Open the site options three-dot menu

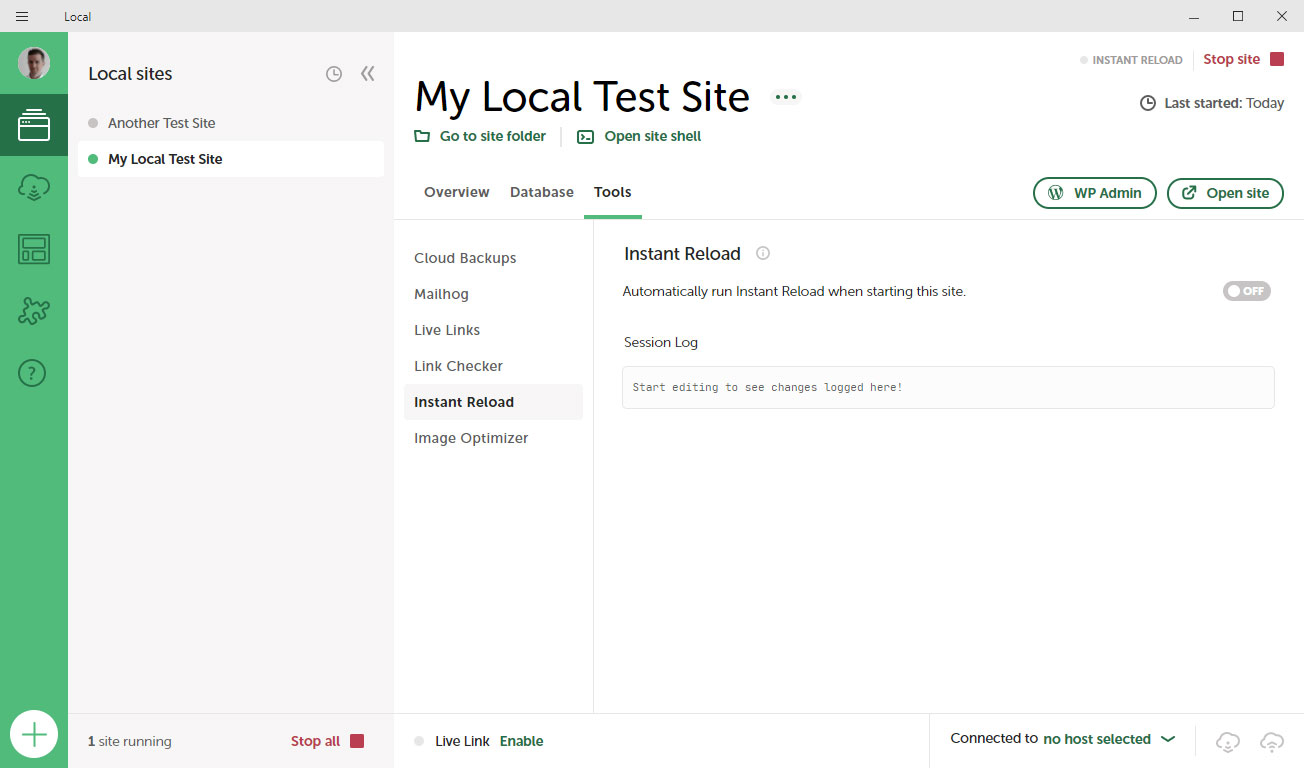[x=786, y=97]
